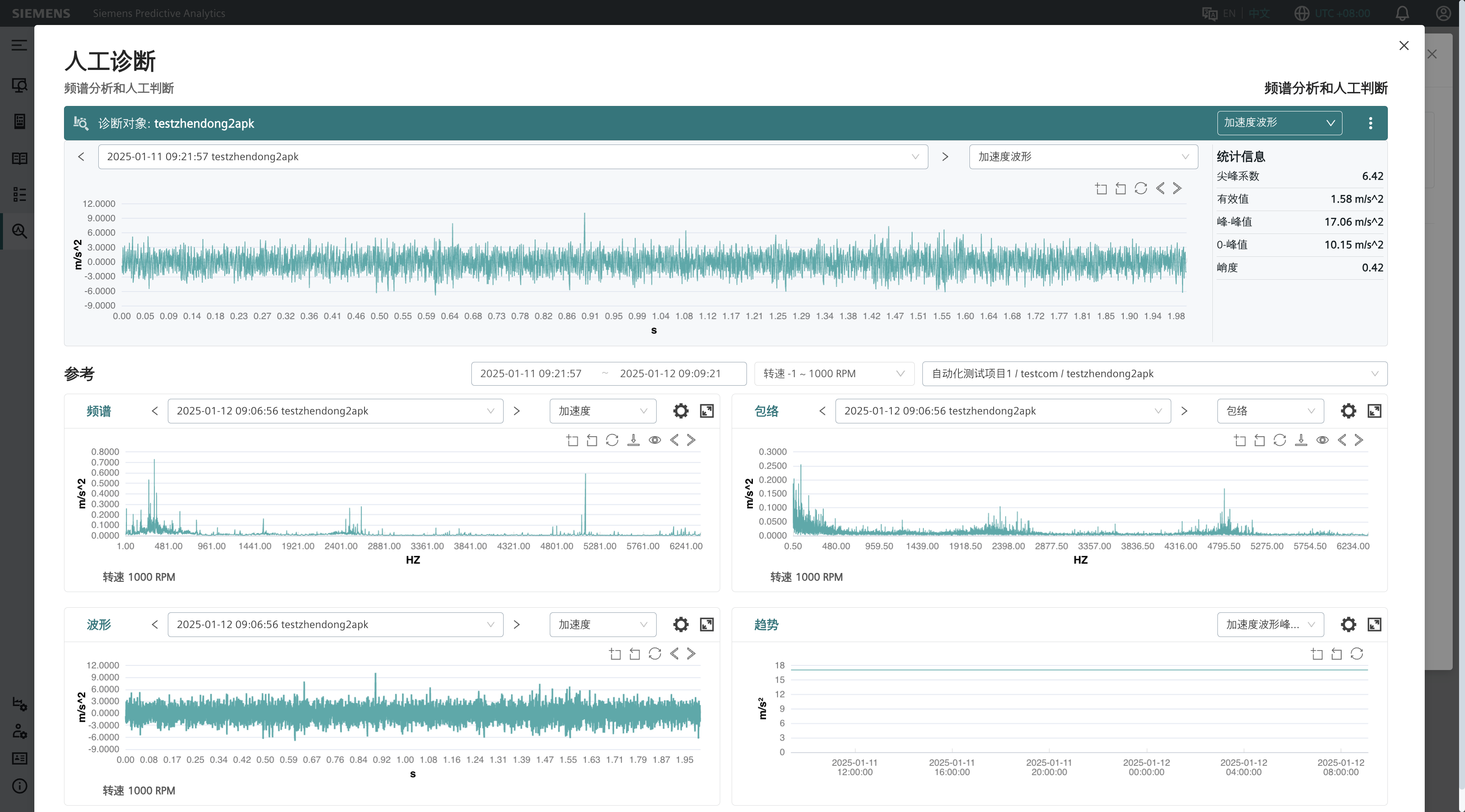Image resolution: width=1465 pixels, height=812 pixels.
Task: Open 加速度波形 dropdown in teal header bar
Action: pyautogui.click(x=1280, y=123)
